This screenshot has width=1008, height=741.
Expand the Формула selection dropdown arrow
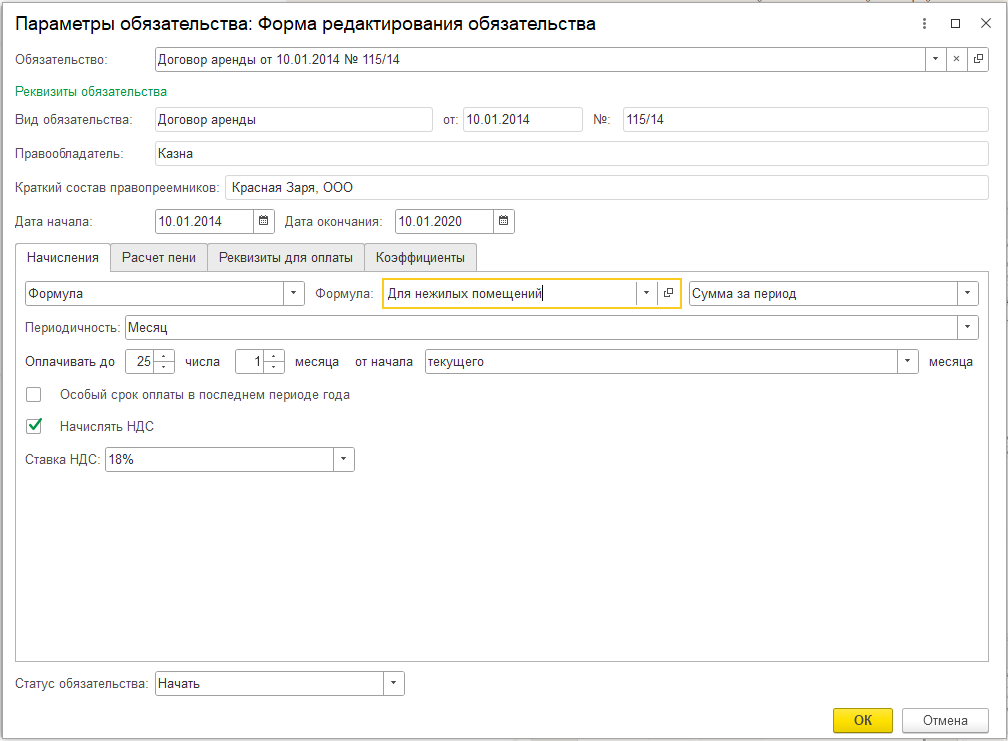click(x=647, y=293)
